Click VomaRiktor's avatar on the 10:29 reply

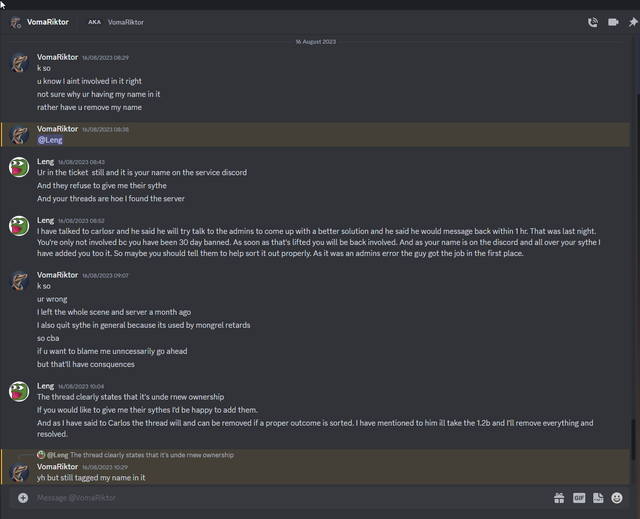pos(19,472)
